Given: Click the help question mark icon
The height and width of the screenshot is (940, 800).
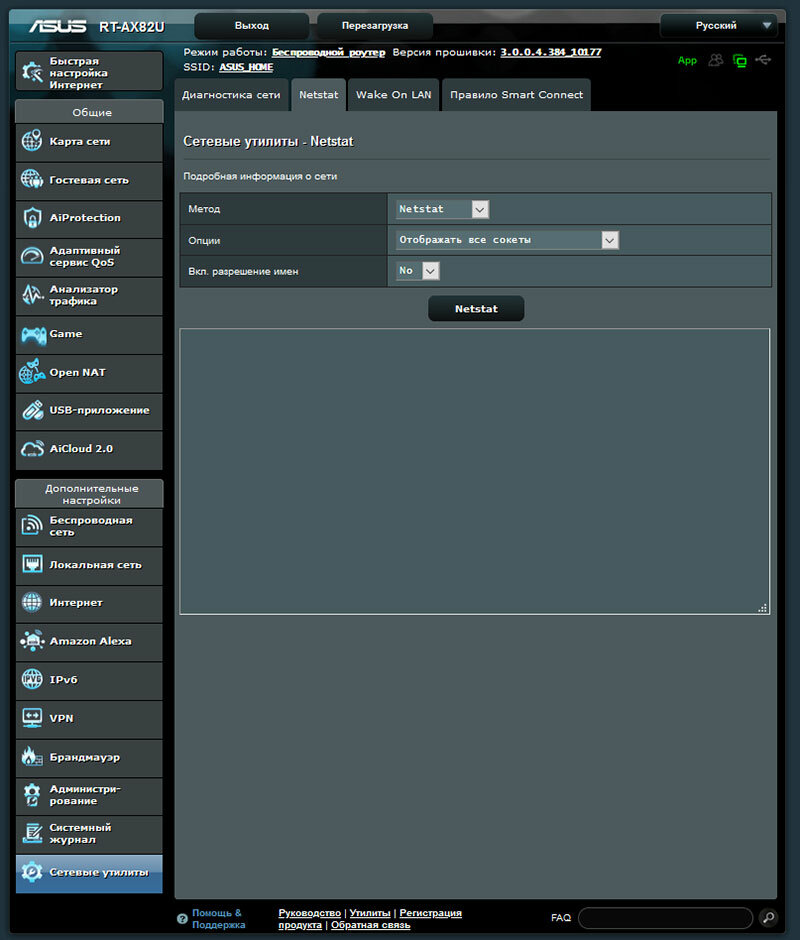Looking at the screenshot, I should point(182,918).
